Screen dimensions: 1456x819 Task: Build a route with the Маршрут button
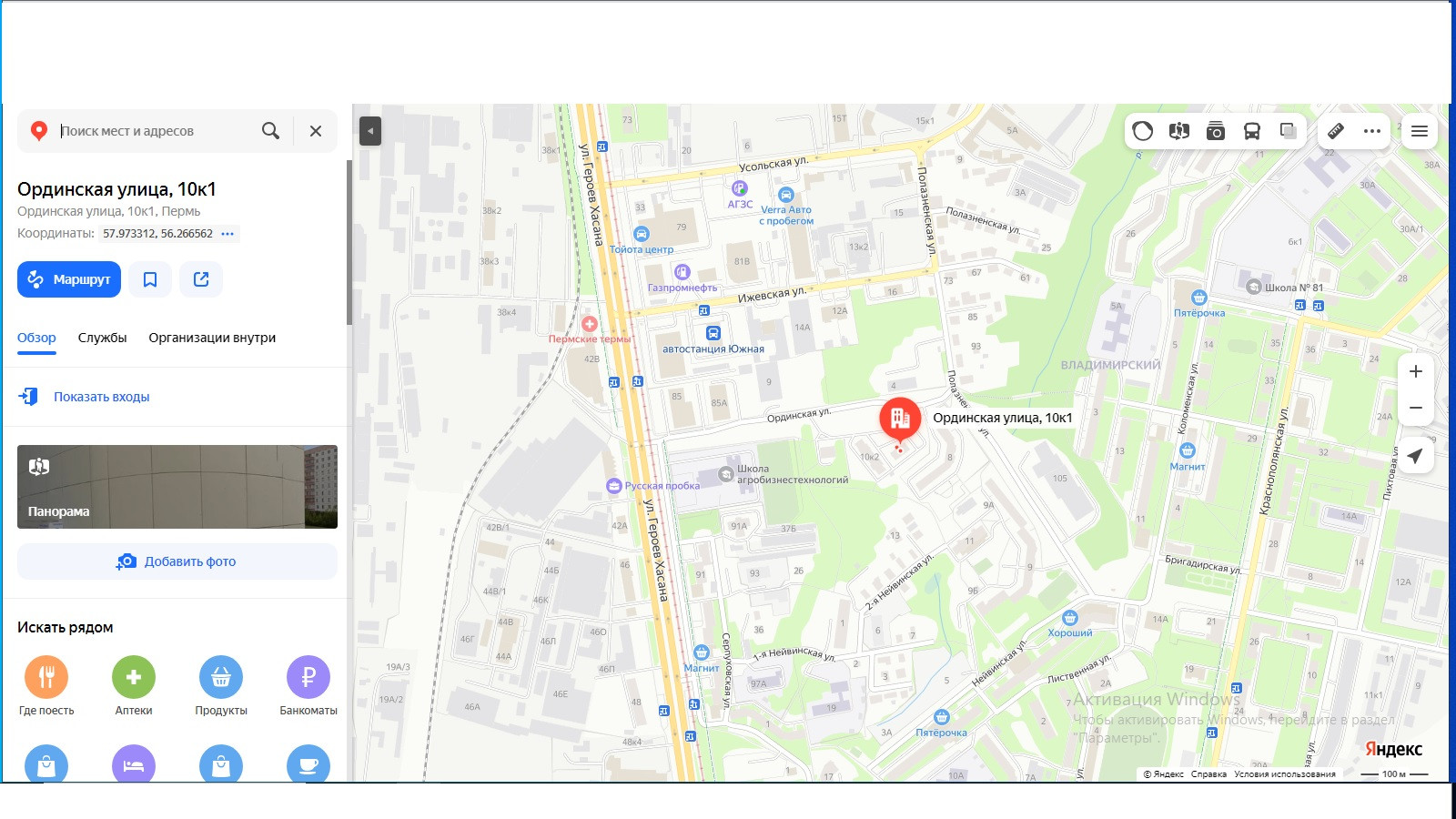[x=69, y=279]
